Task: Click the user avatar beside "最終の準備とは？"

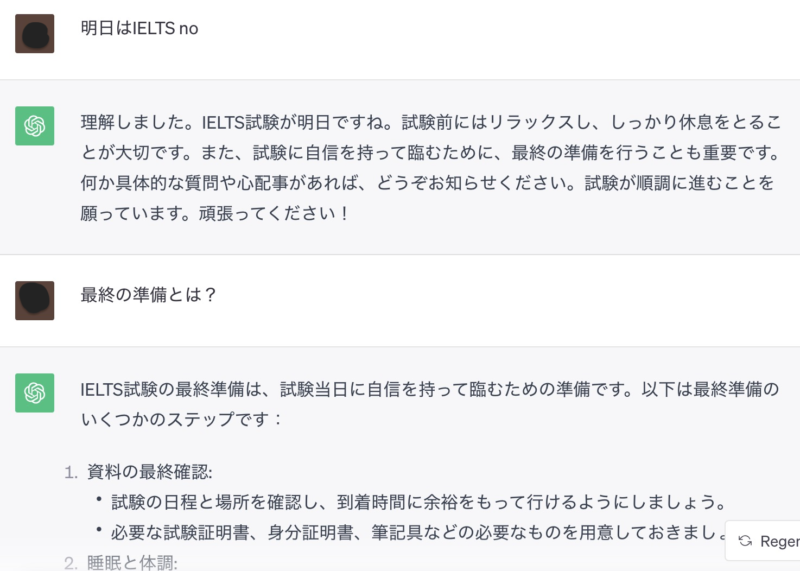Action: point(35,301)
